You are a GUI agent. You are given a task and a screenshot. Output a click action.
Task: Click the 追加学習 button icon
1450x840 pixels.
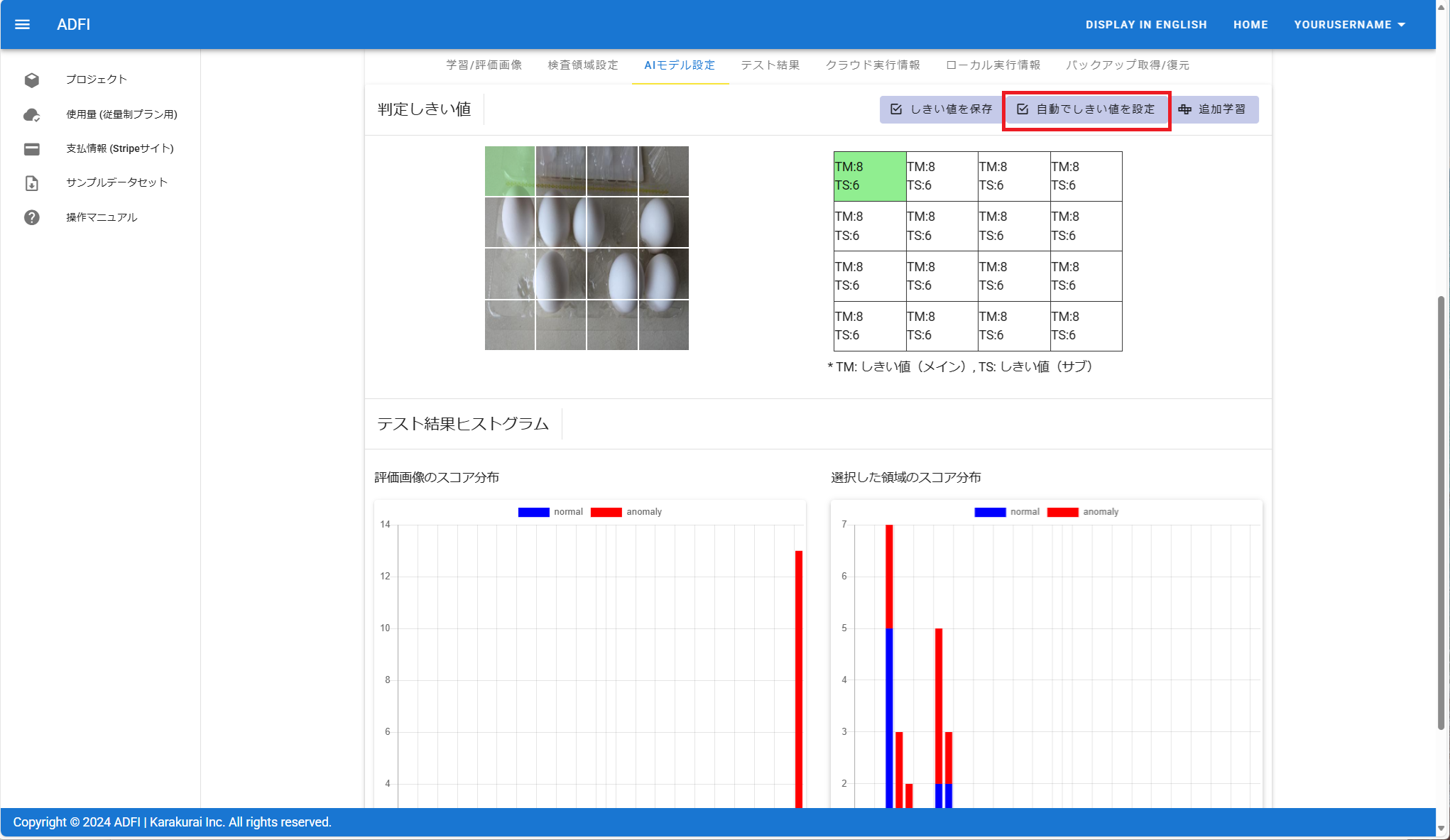(1184, 109)
